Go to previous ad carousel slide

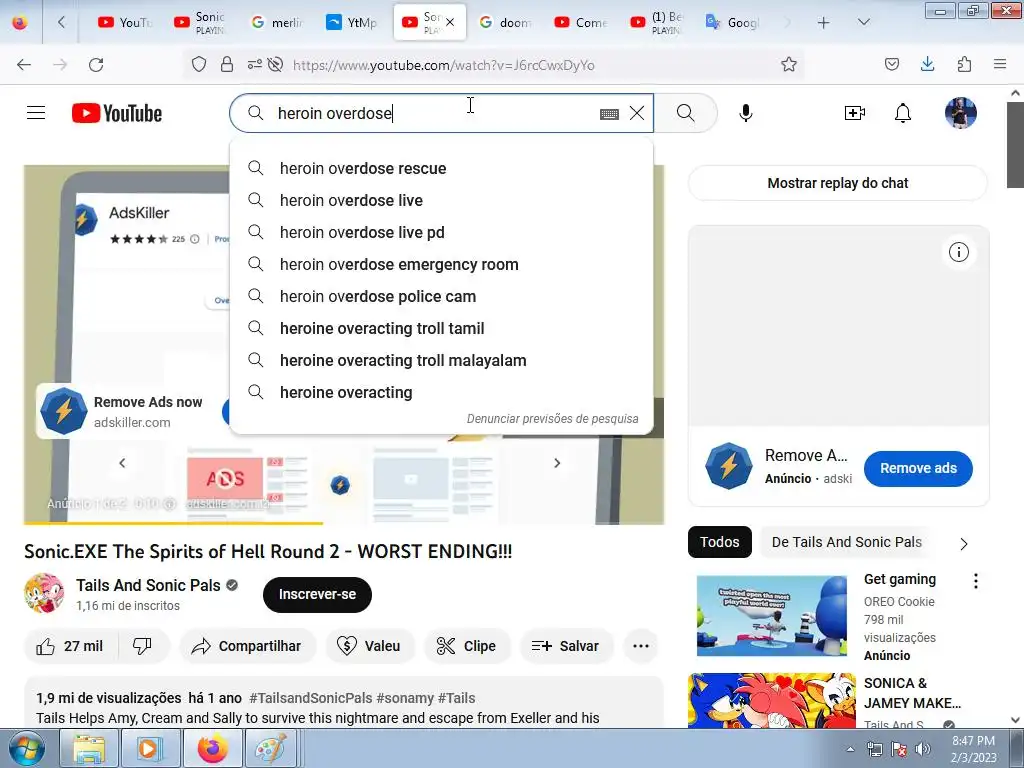pyautogui.click(x=122, y=463)
